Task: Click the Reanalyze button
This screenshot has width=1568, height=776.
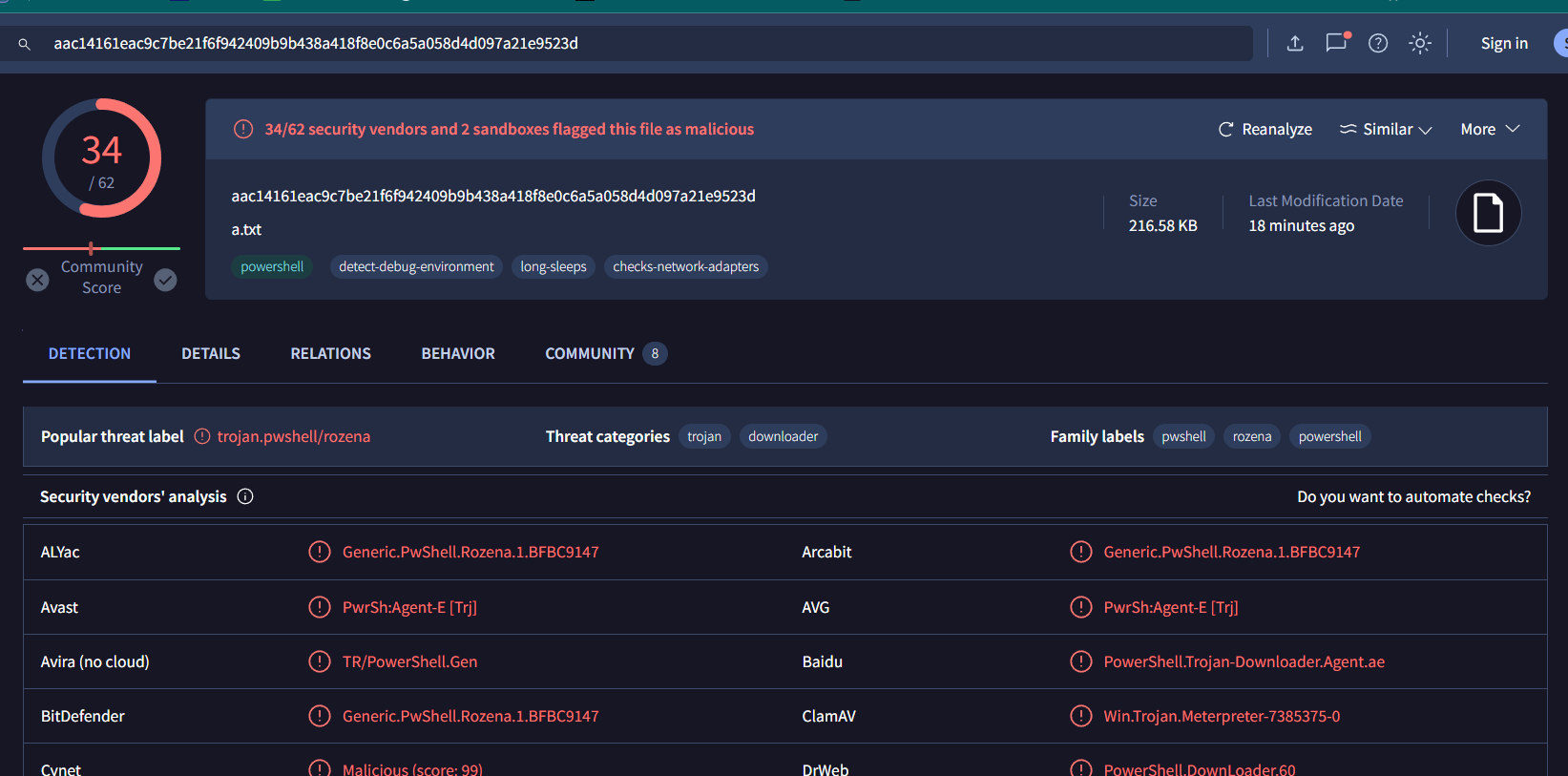Action: coord(1265,129)
